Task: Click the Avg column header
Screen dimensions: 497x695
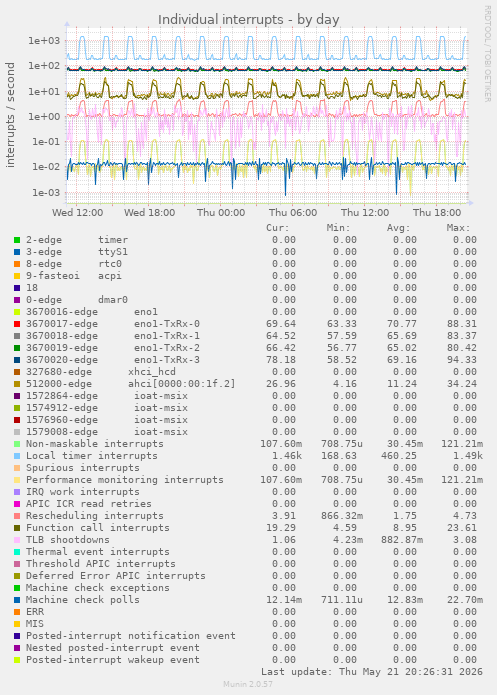Action: point(398,228)
